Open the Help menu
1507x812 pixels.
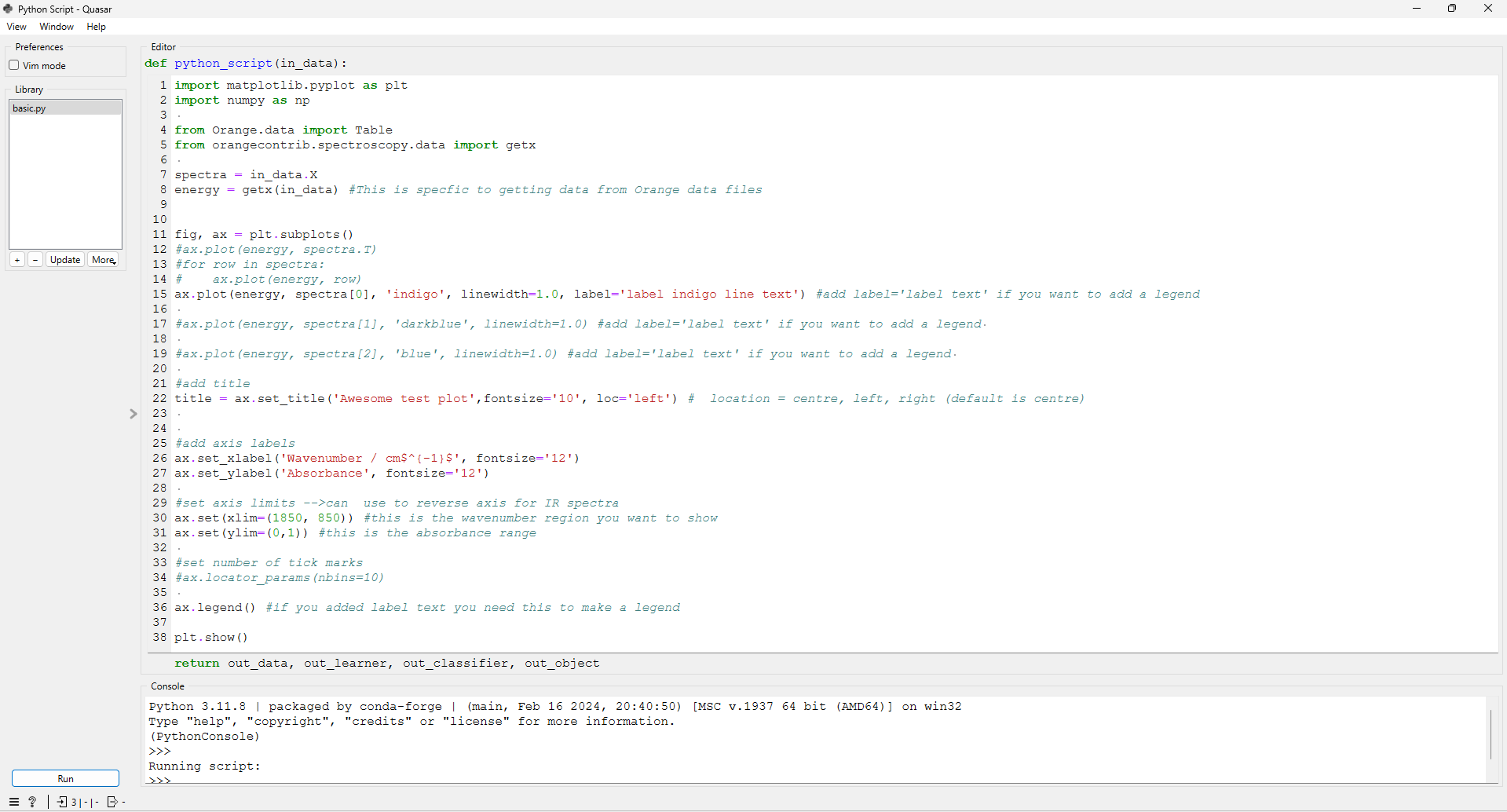(x=96, y=27)
